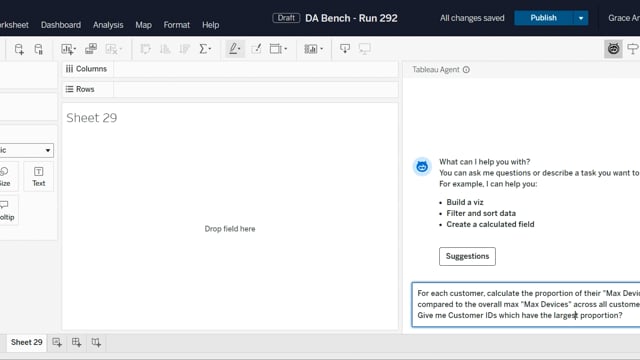Open the Analysis menu

[108, 25]
